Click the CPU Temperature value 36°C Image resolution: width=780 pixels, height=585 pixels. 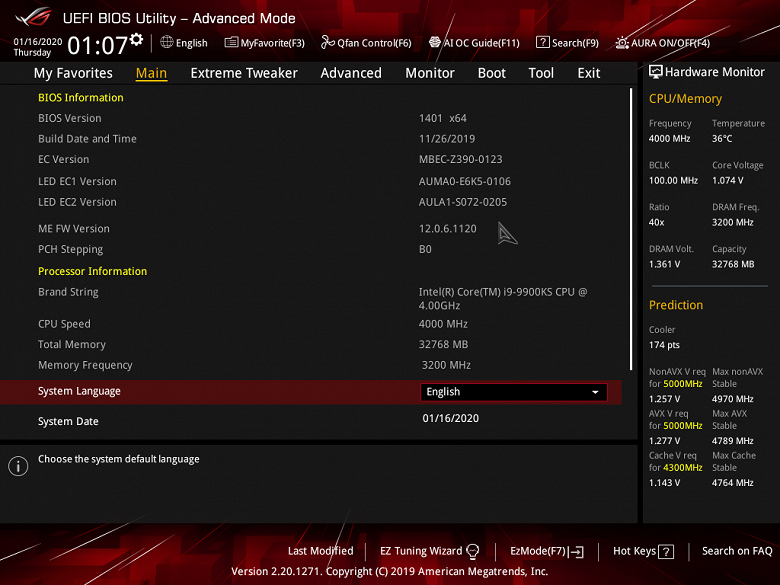click(722, 138)
